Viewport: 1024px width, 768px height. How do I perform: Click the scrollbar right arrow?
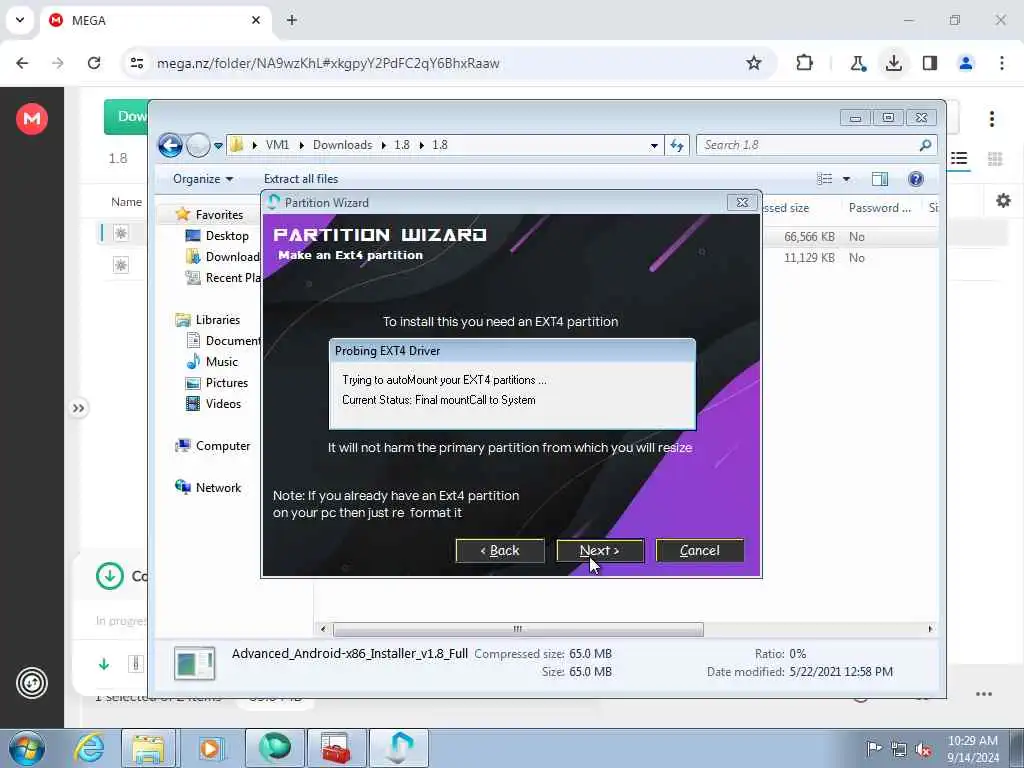[931, 629]
